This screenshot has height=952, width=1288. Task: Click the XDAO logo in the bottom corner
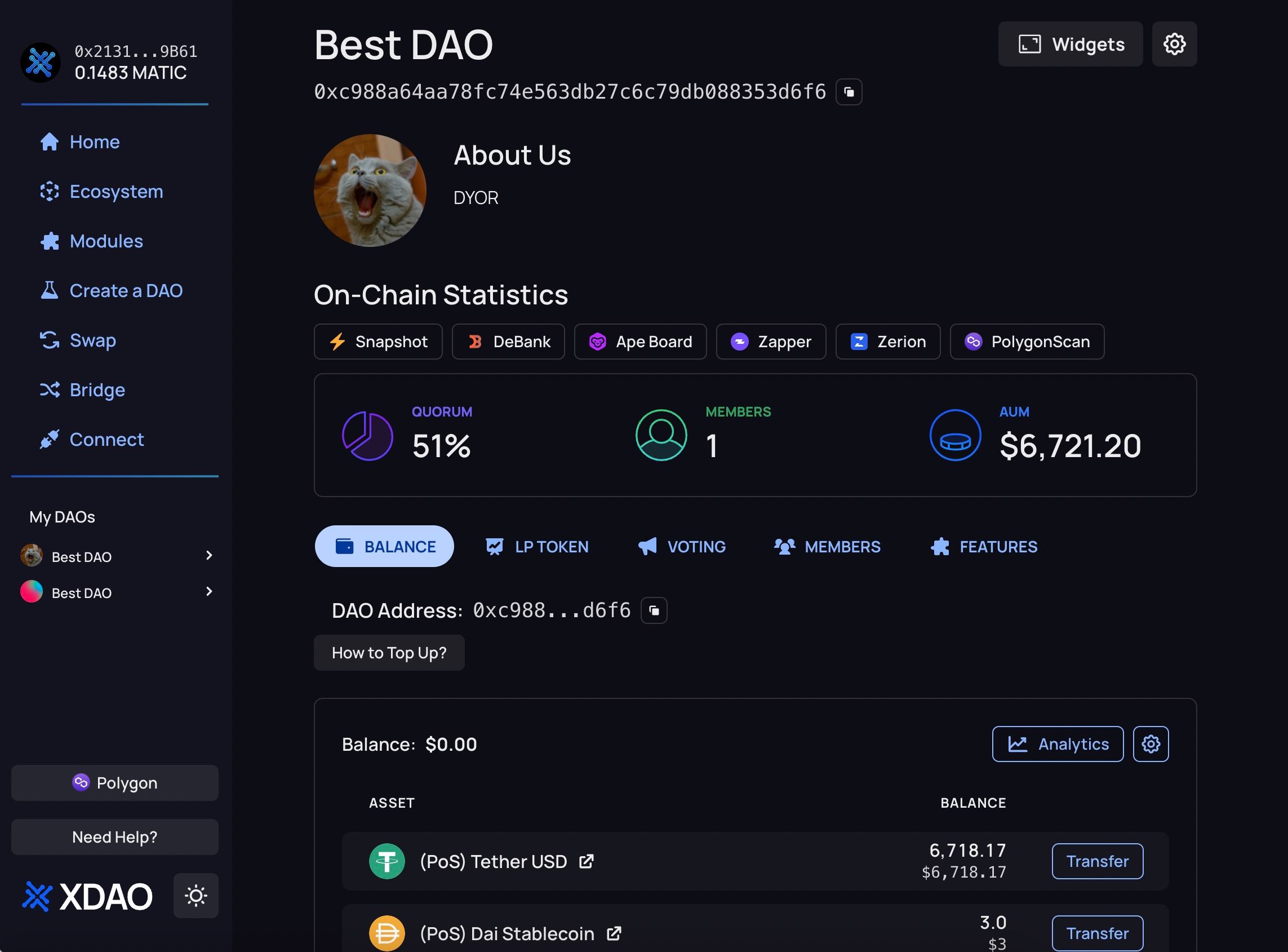[87, 896]
